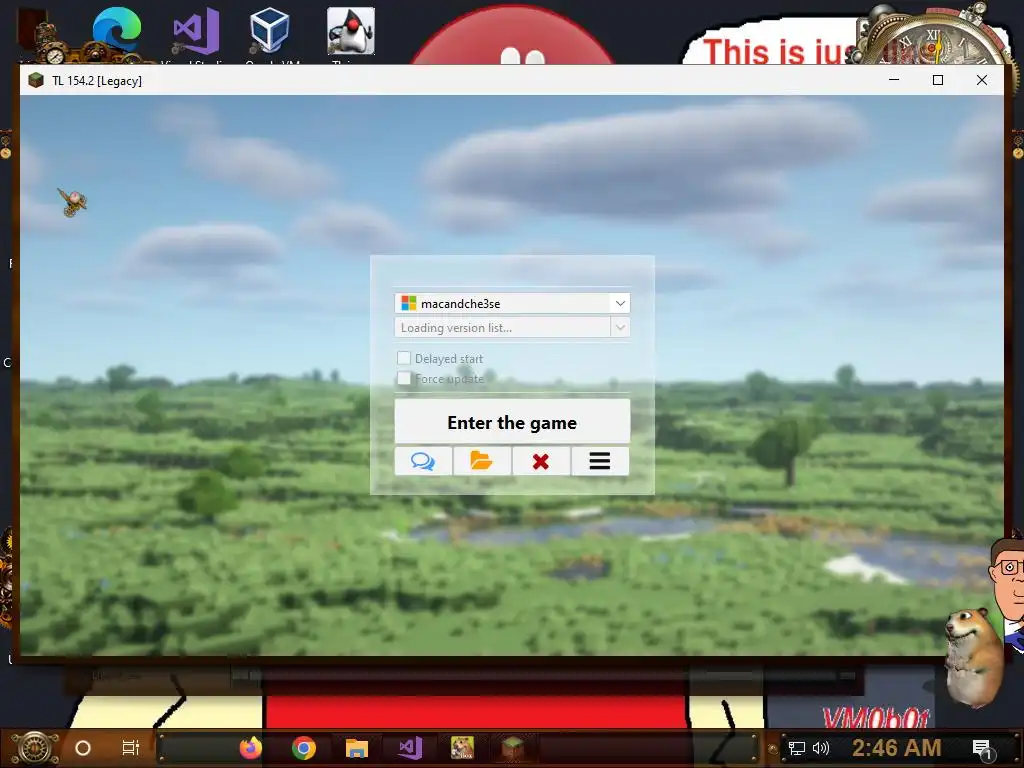Click the TL 154.2 [Legacy] title text
Screen dimensions: 1024x768
97,81
